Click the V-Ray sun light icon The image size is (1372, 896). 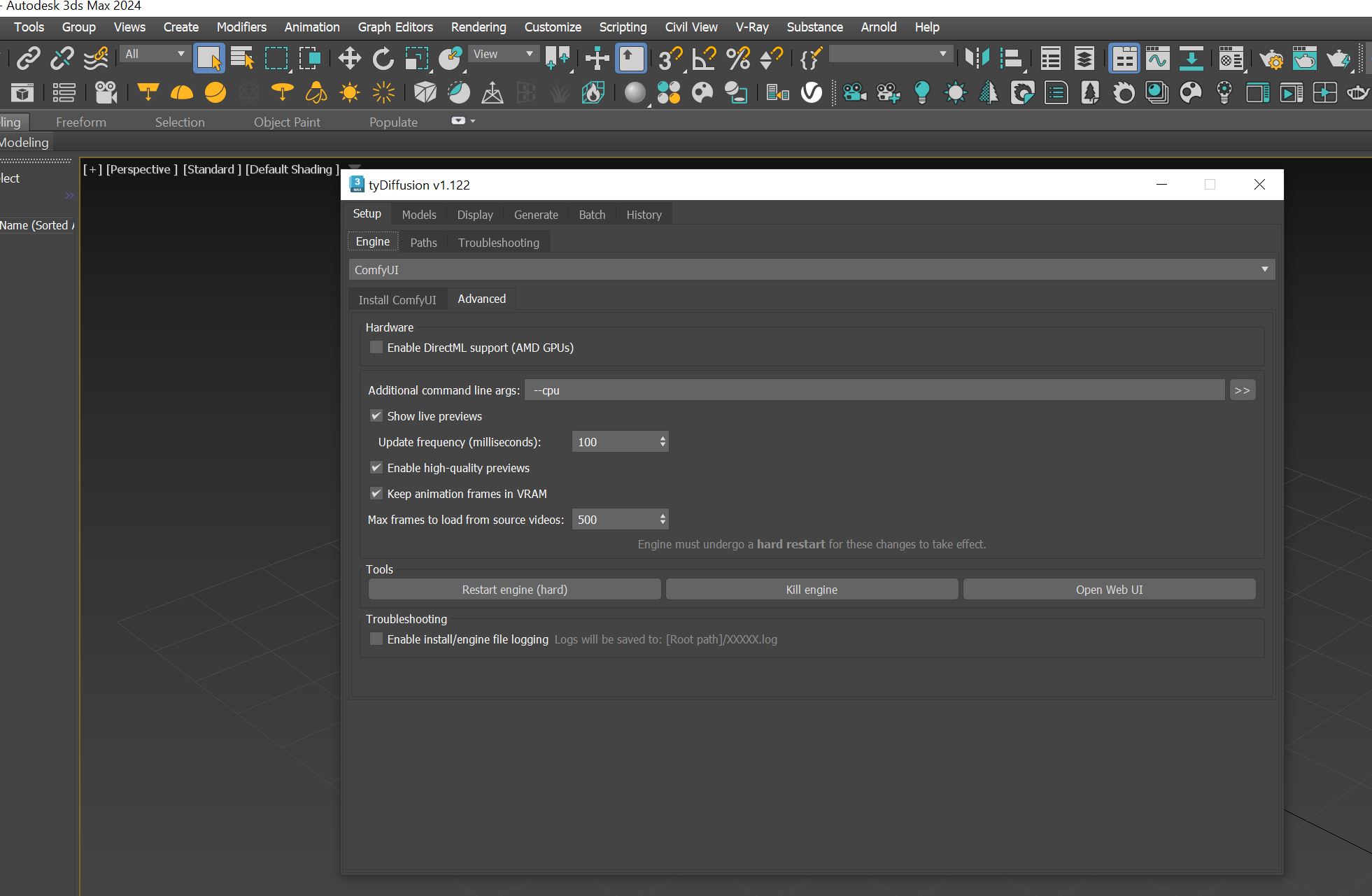click(349, 92)
